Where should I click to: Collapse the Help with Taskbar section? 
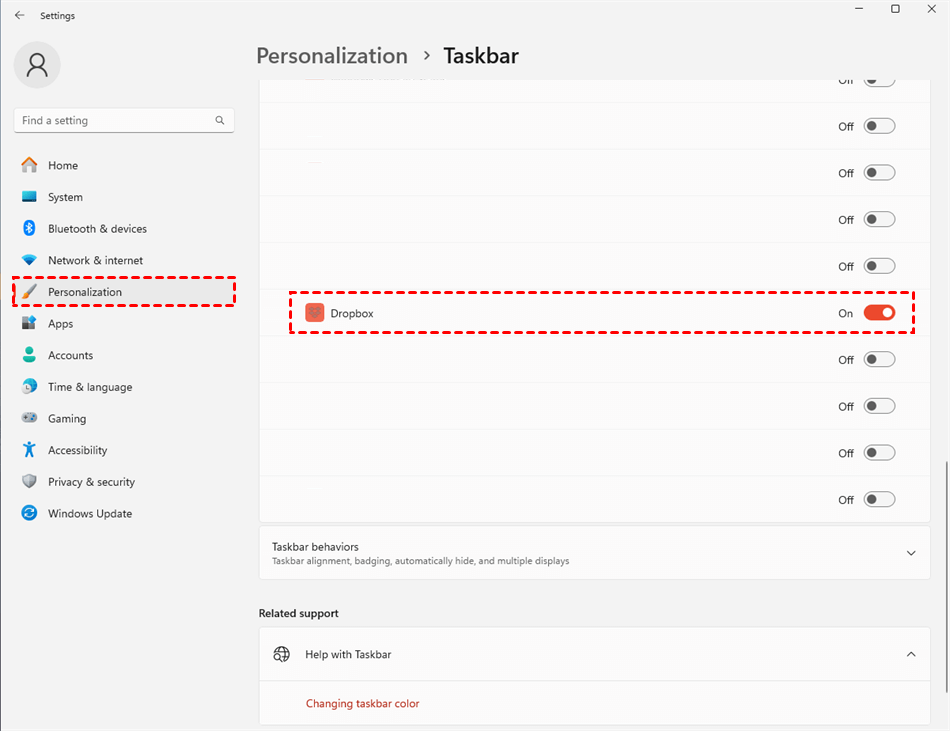tap(910, 654)
